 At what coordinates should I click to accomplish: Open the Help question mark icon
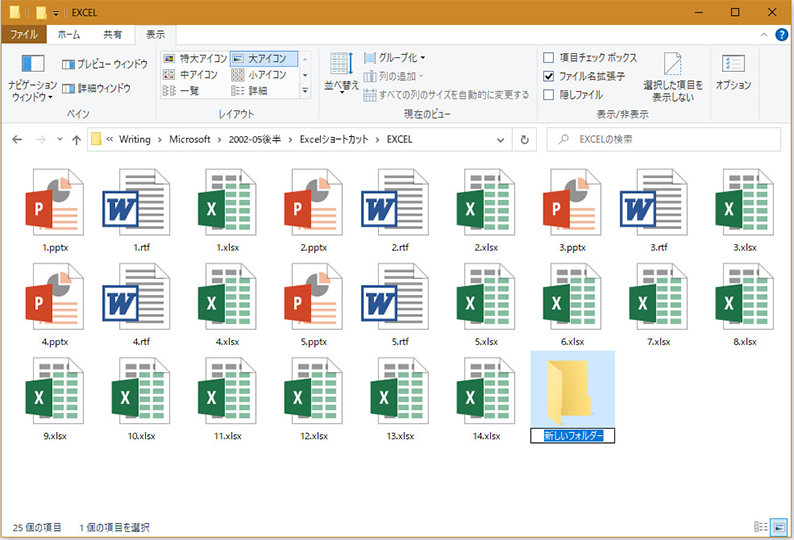[x=782, y=34]
